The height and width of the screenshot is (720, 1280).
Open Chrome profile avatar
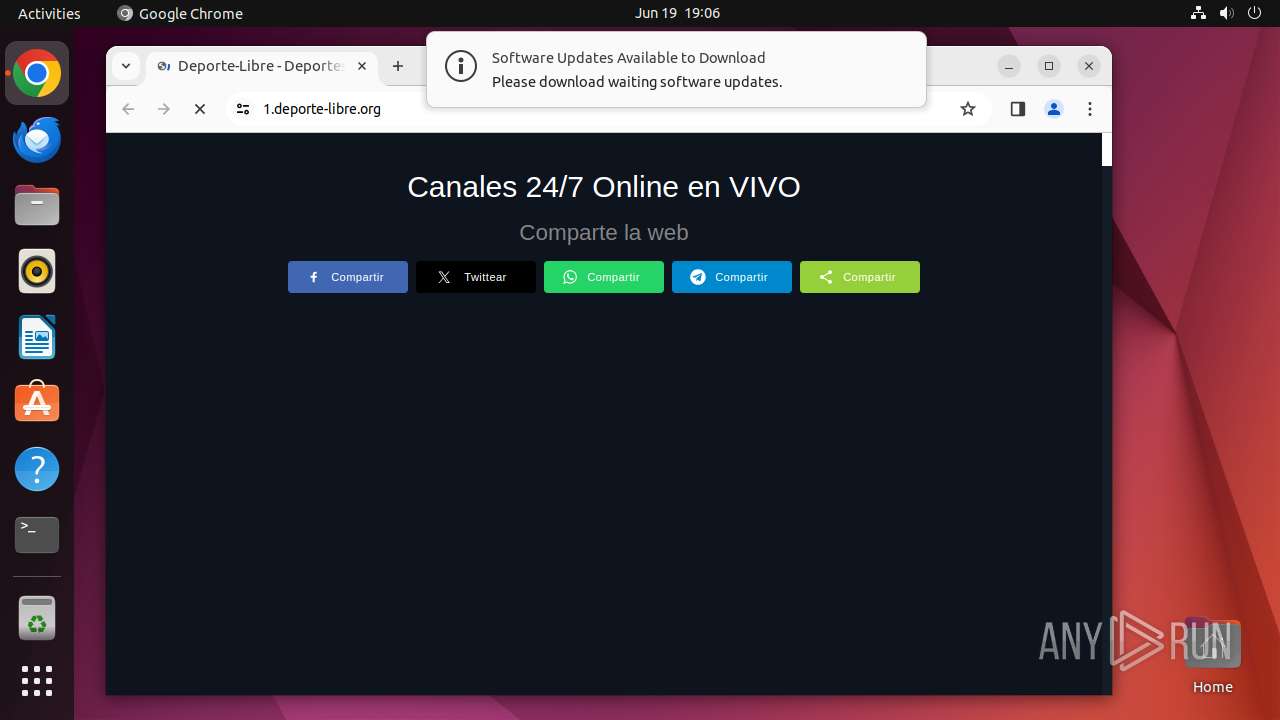coord(1054,109)
